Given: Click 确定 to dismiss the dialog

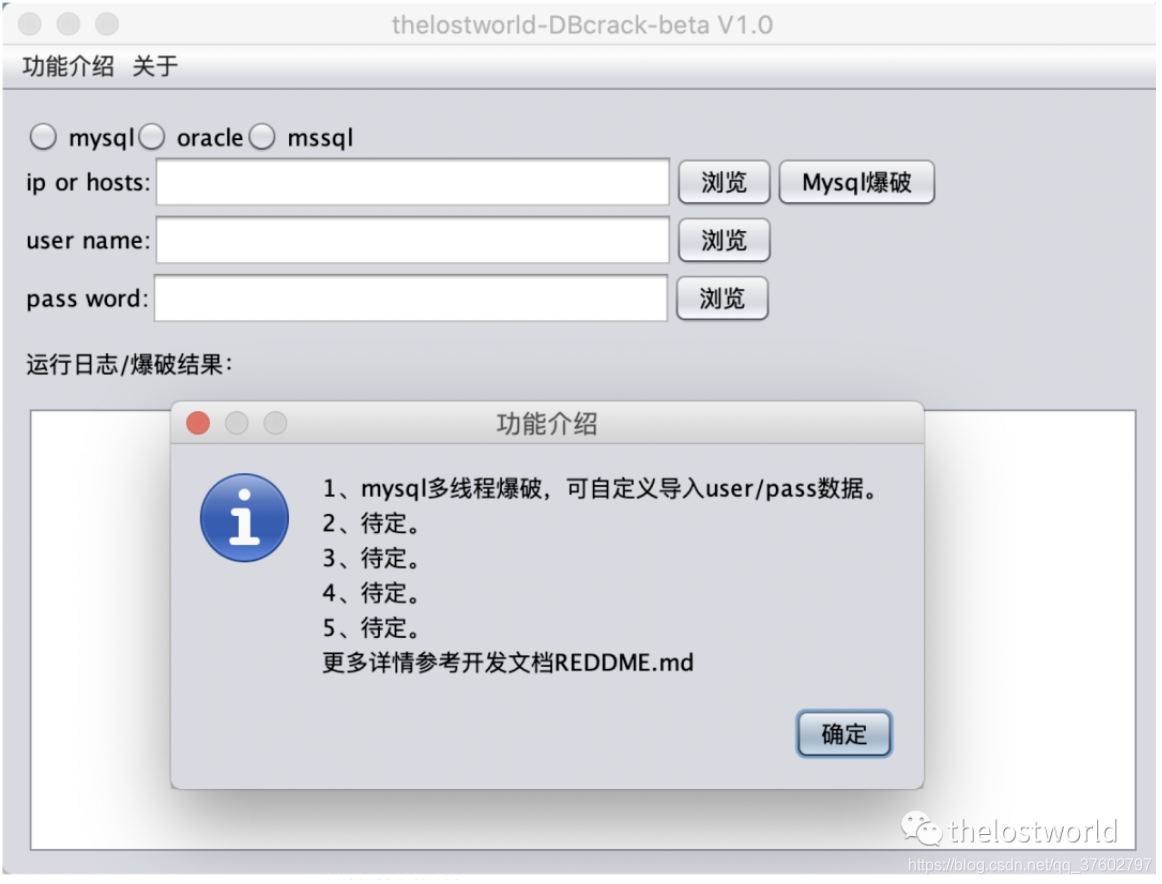Looking at the screenshot, I should [x=844, y=734].
